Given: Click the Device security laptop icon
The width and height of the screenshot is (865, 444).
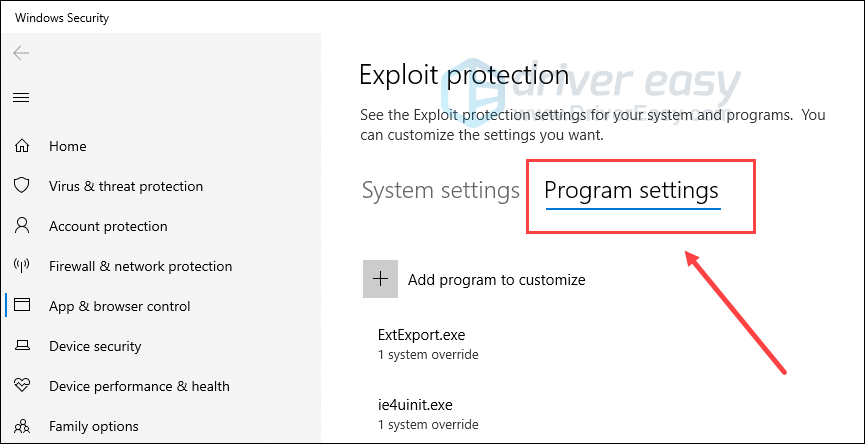Looking at the screenshot, I should point(21,346).
